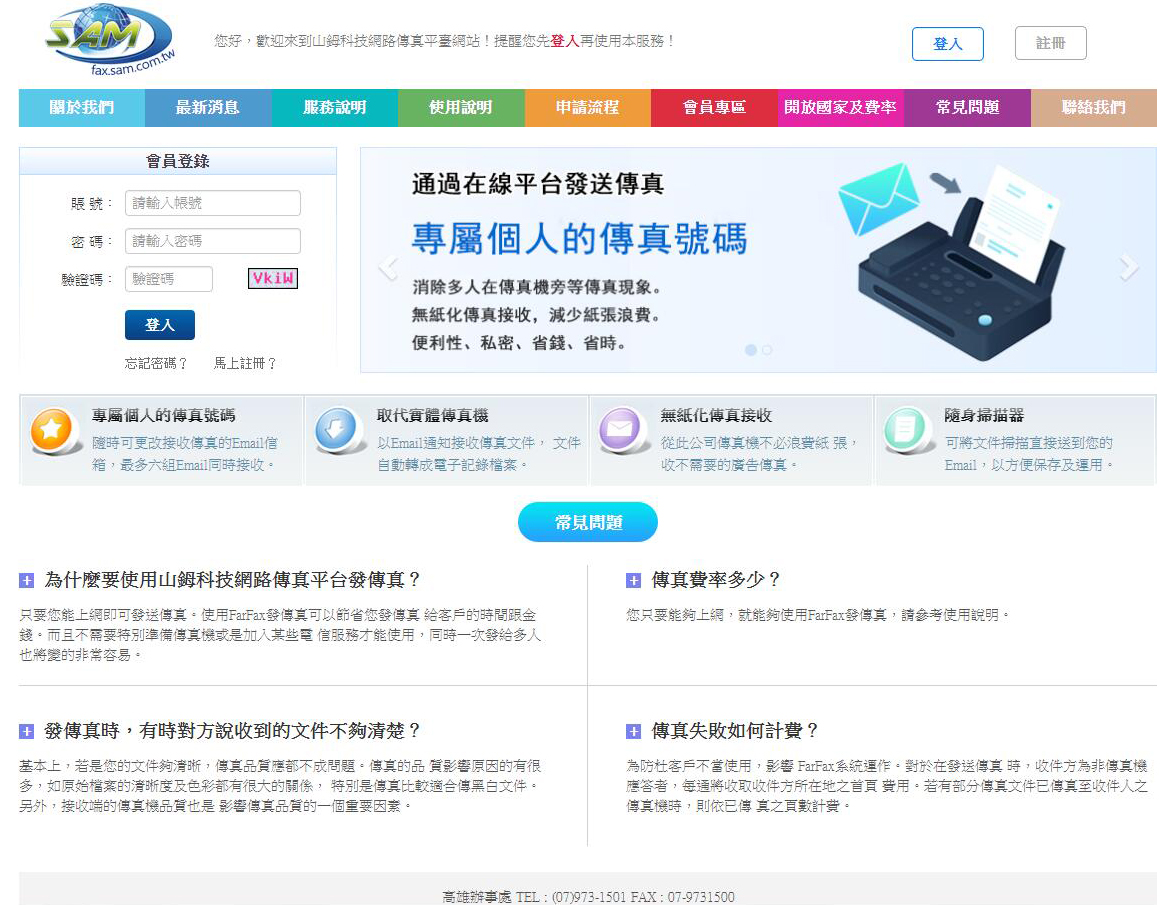The width and height of the screenshot is (1172, 905).
Task: Go to the previous banner slide arrow
Action: click(388, 267)
